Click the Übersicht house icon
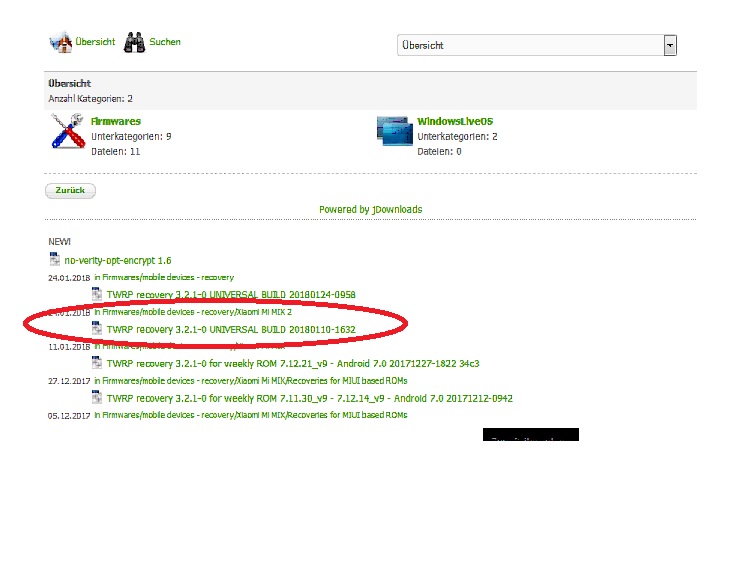Screen dimensions: 733x575 click(x=61, y=42)
